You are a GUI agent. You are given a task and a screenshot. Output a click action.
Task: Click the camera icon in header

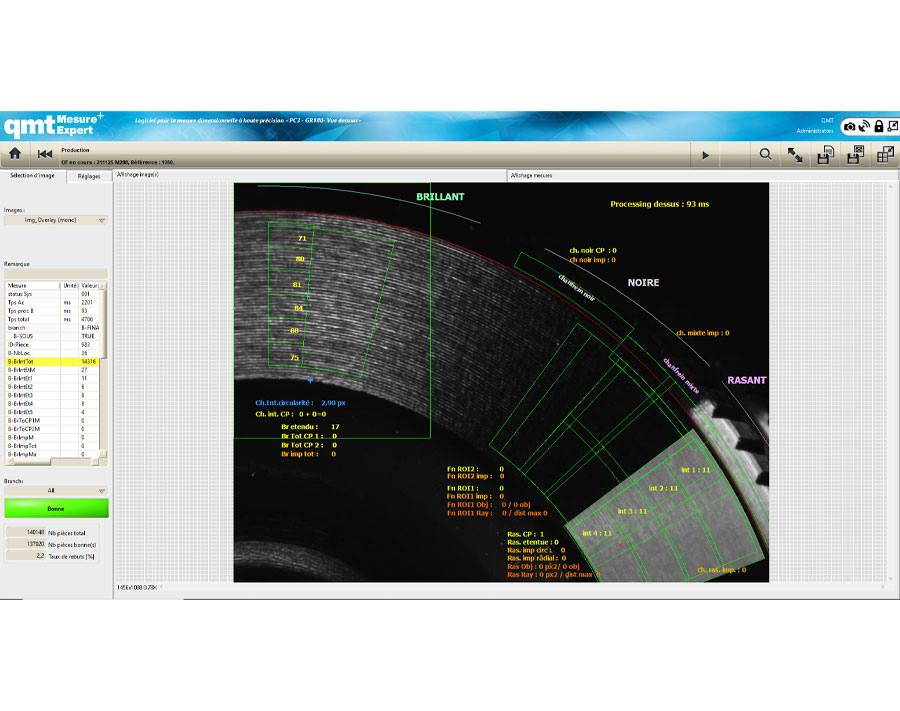(849, 126)
